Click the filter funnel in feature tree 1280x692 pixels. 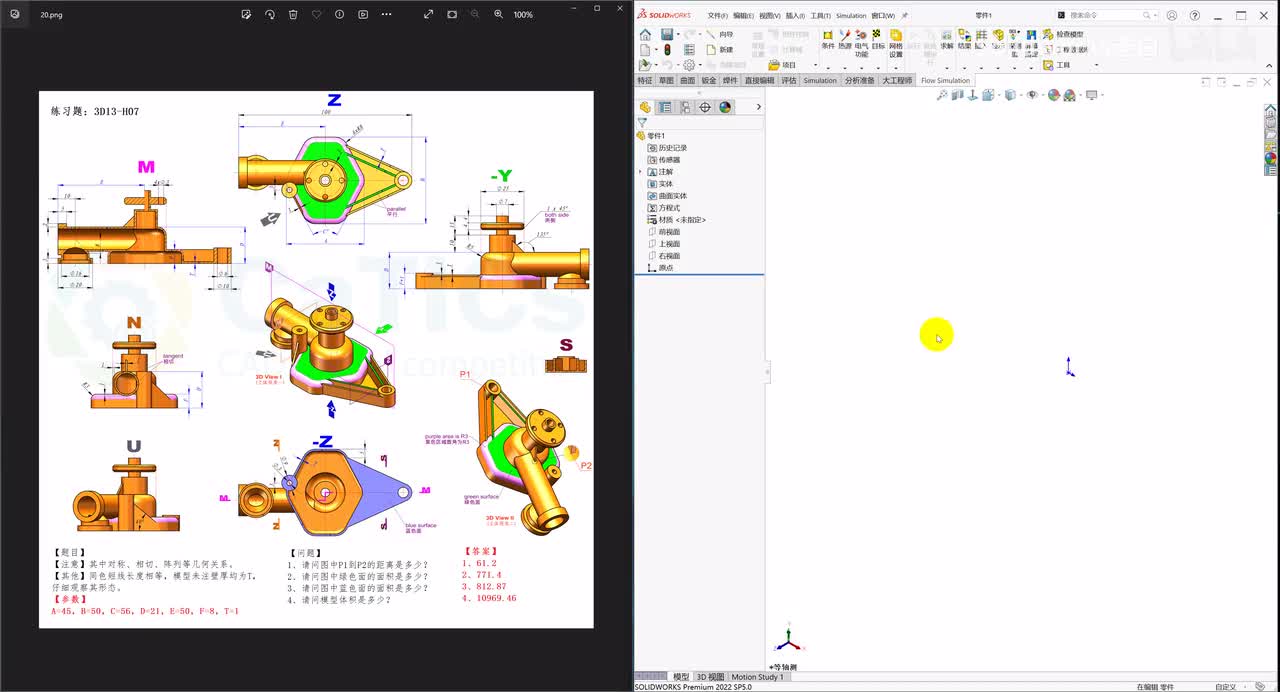click(642, 122)
